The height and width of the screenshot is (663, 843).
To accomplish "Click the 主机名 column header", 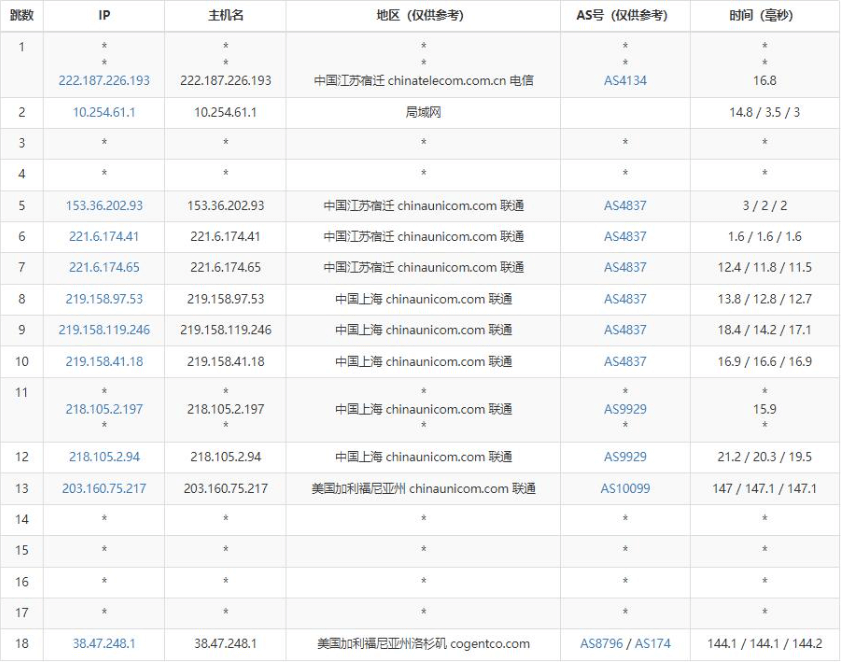I will (225, 16).
